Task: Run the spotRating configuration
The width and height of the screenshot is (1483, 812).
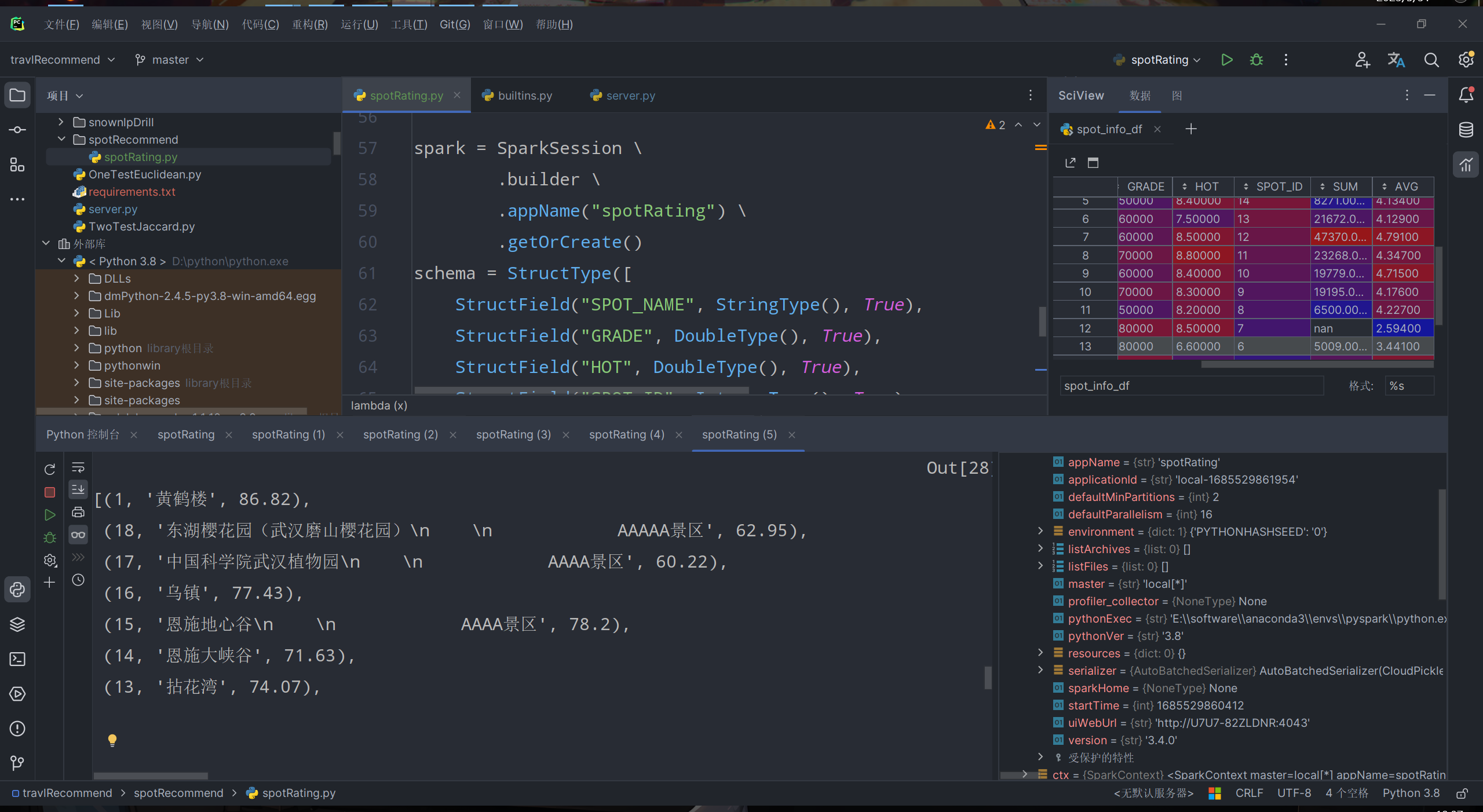Action: pos(1226,60)
